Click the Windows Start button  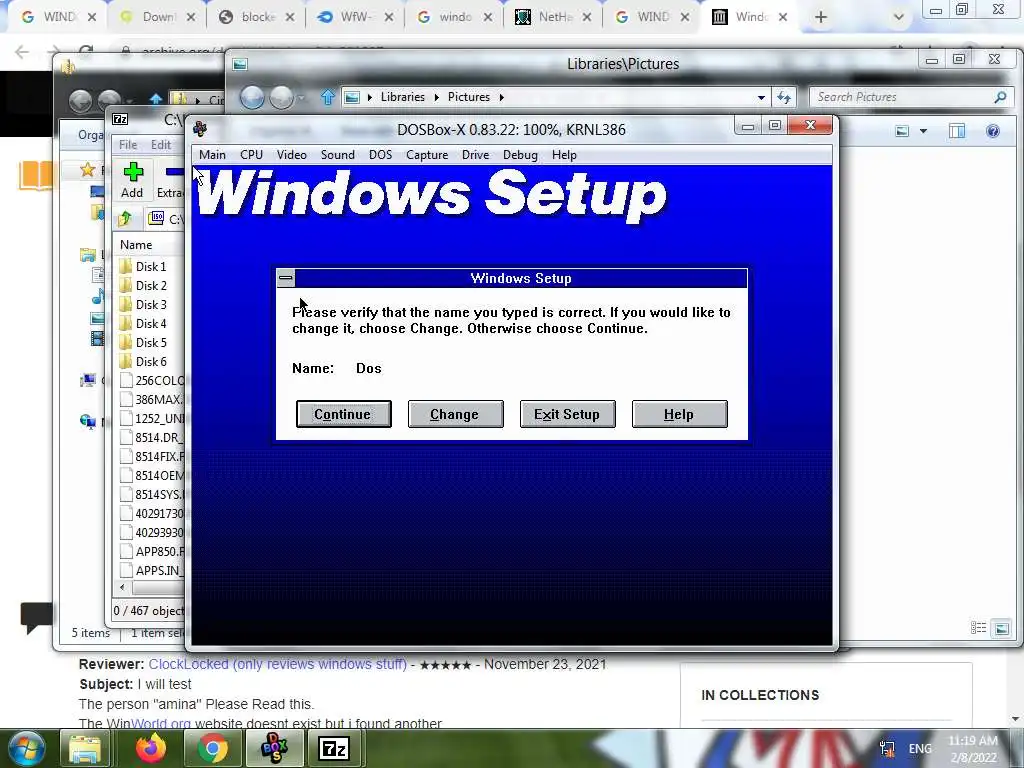[x=27, y=748]
